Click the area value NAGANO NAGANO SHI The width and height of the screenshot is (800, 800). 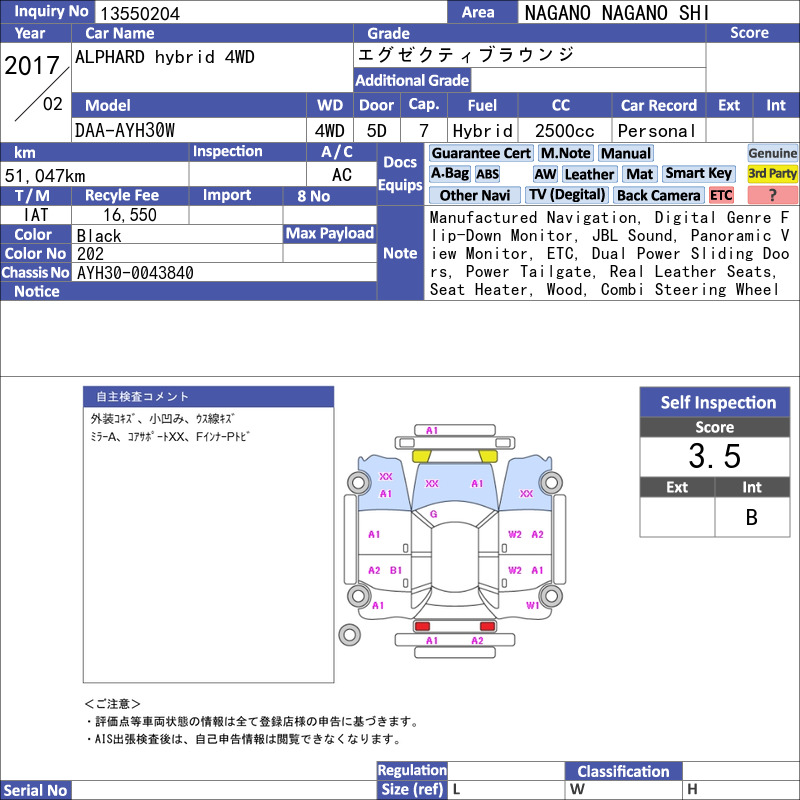tap(617, 13)
